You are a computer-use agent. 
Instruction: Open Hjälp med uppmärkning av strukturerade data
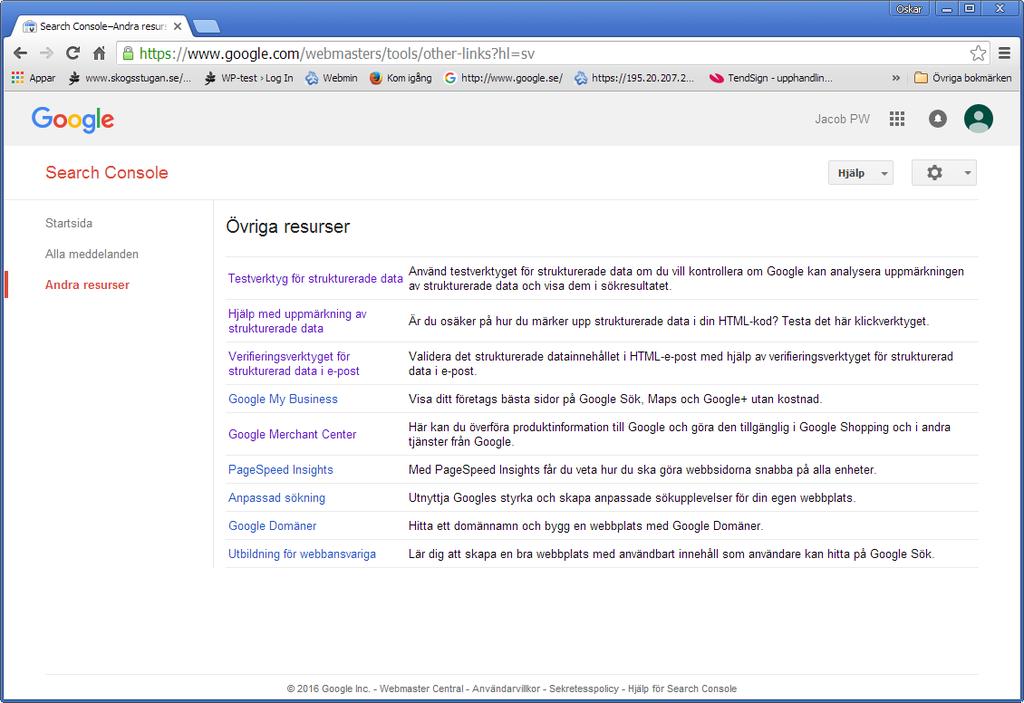coord(297,321)
